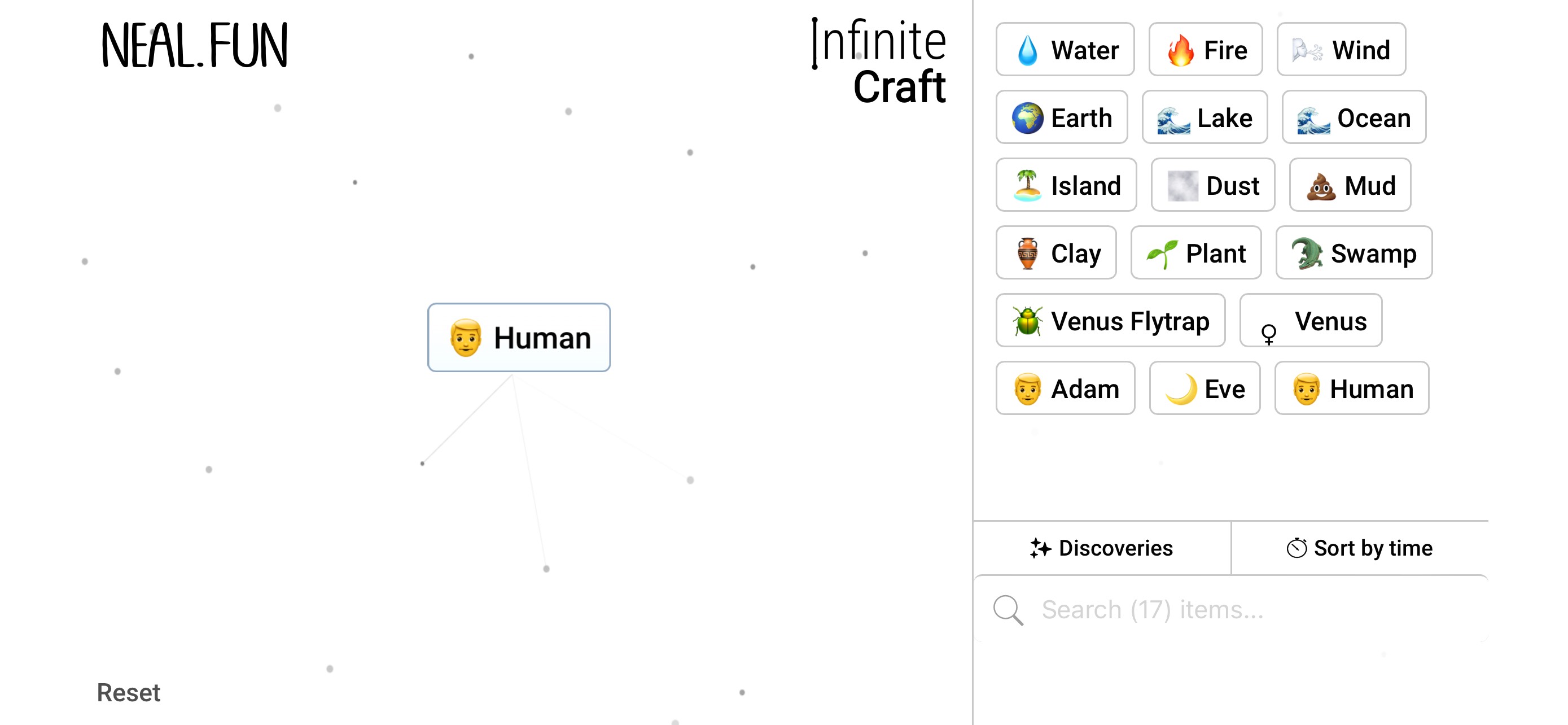Choose the Dust element
Viewport: 1568px width, 725px height.
pyautogui.click(x=1212, y=185)
